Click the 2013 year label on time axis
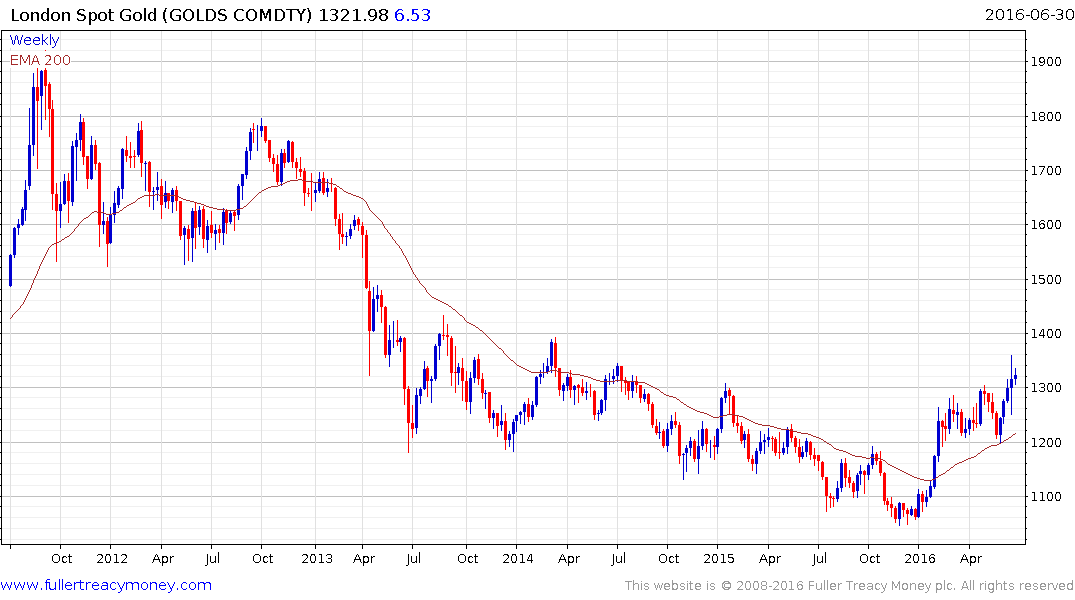The height and width of the screenshot is (600, 1075). [x=317, y=559]
